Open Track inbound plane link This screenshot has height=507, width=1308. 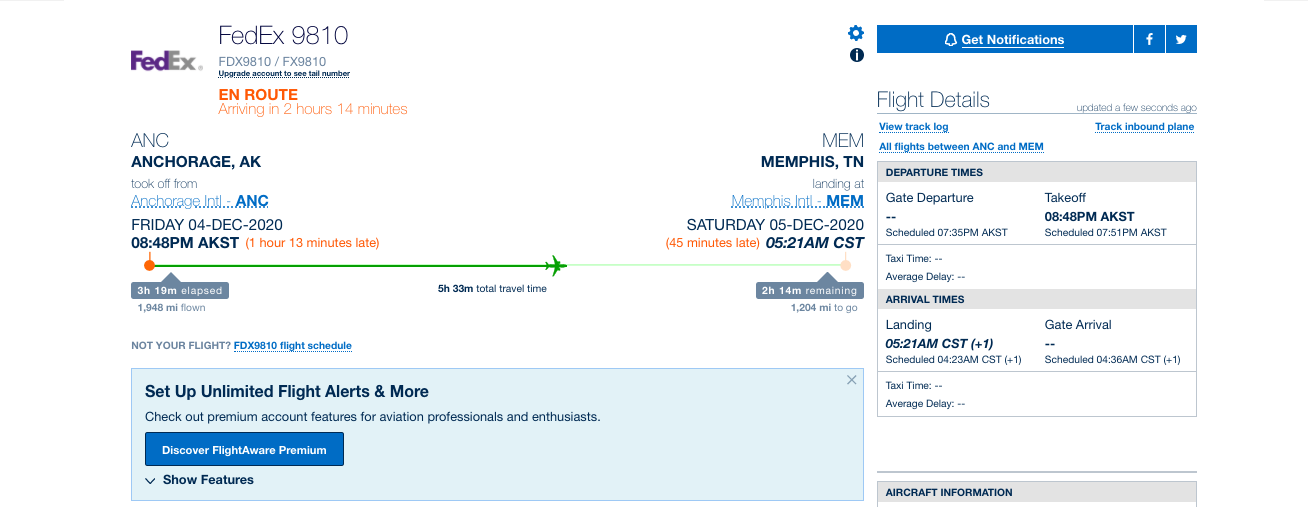pyautogui.click(x=1144, y=127)
